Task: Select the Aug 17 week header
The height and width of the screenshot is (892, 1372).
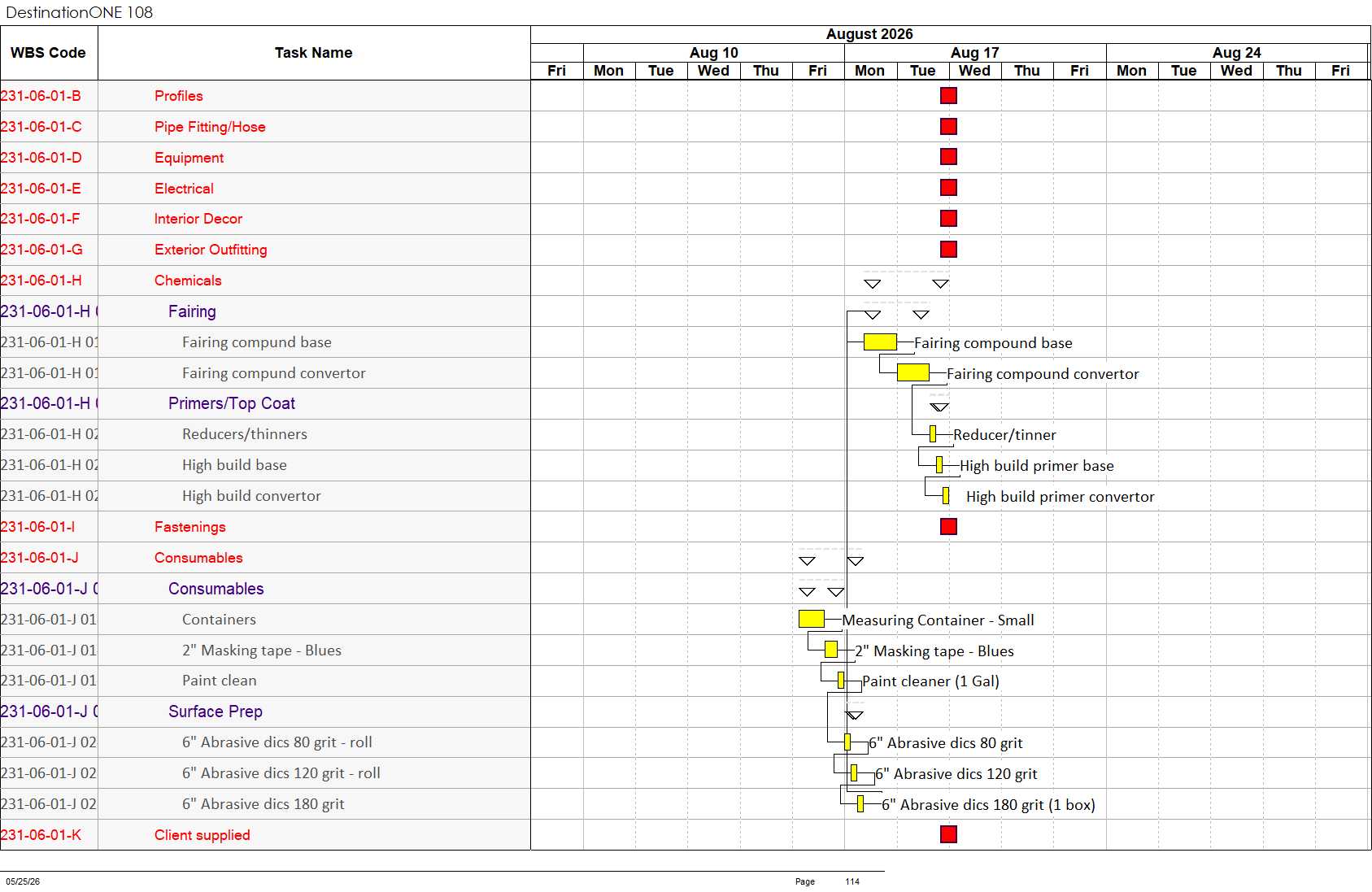Action: [x=975, y=53]
